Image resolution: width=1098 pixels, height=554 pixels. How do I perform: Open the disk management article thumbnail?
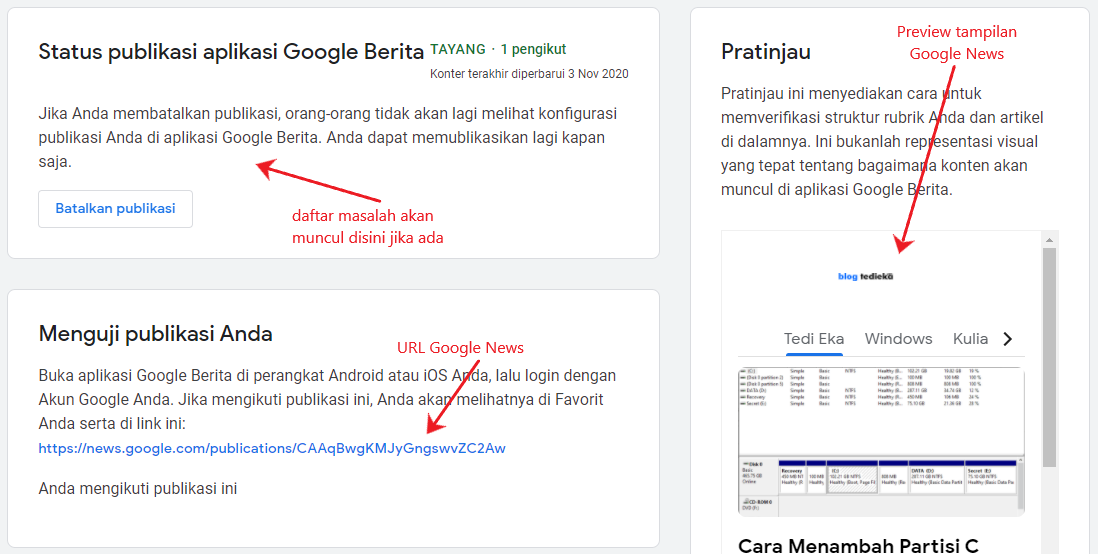coord(882,442)
